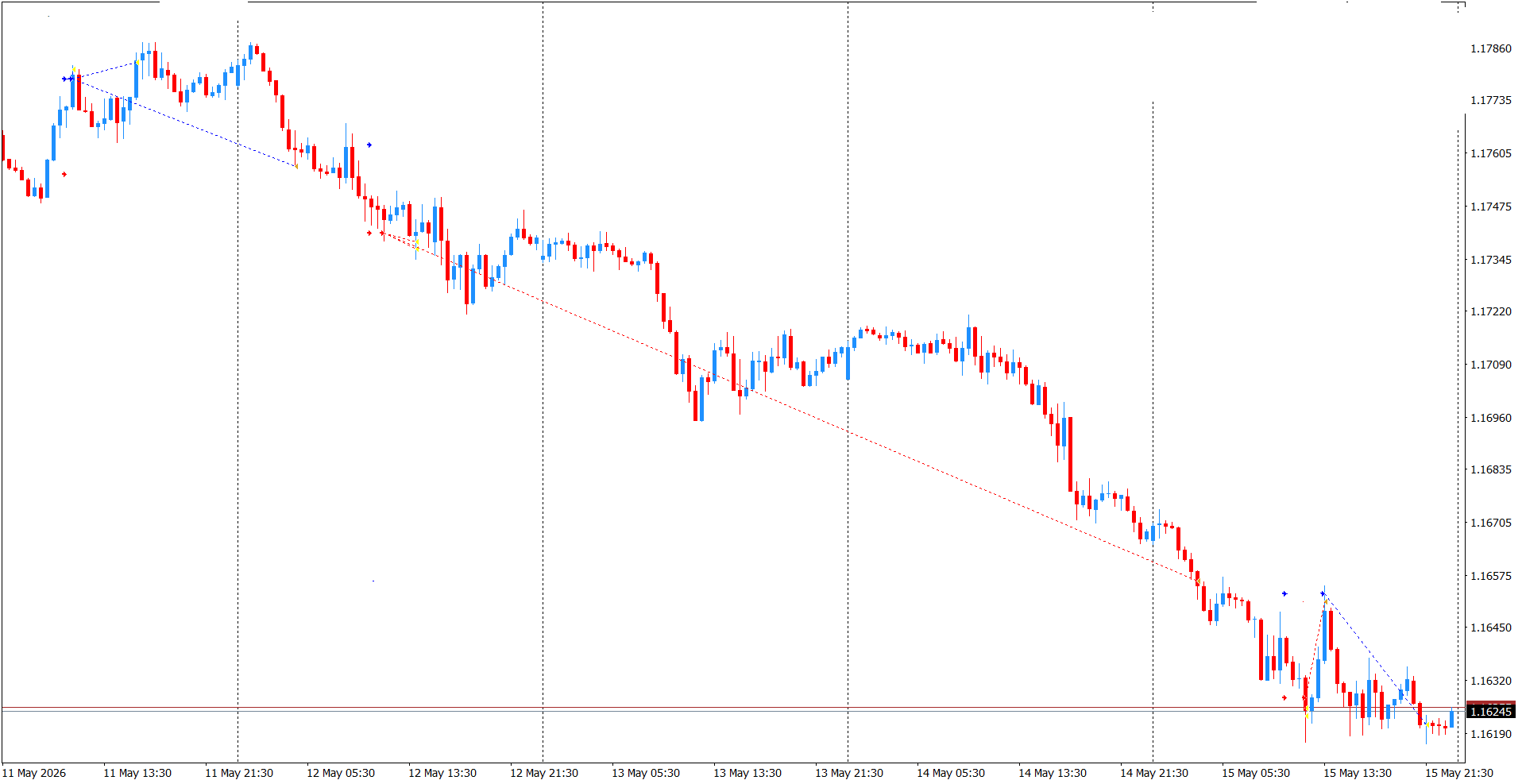Click the '11 May 2026' date label
Viewport: 1522px width, 784px height.
tap(34, 773)
